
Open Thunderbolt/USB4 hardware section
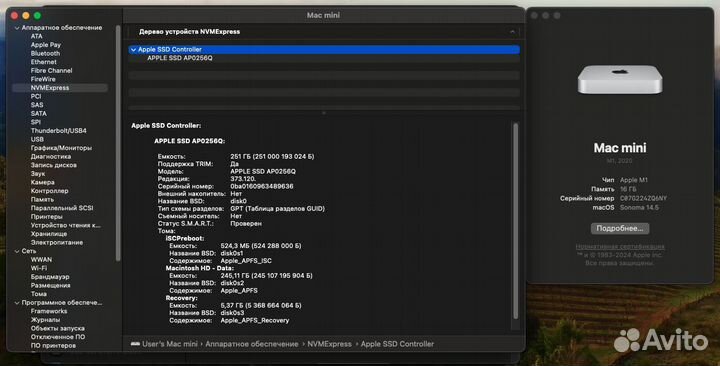pyautogui.click(x=58, y=131)
